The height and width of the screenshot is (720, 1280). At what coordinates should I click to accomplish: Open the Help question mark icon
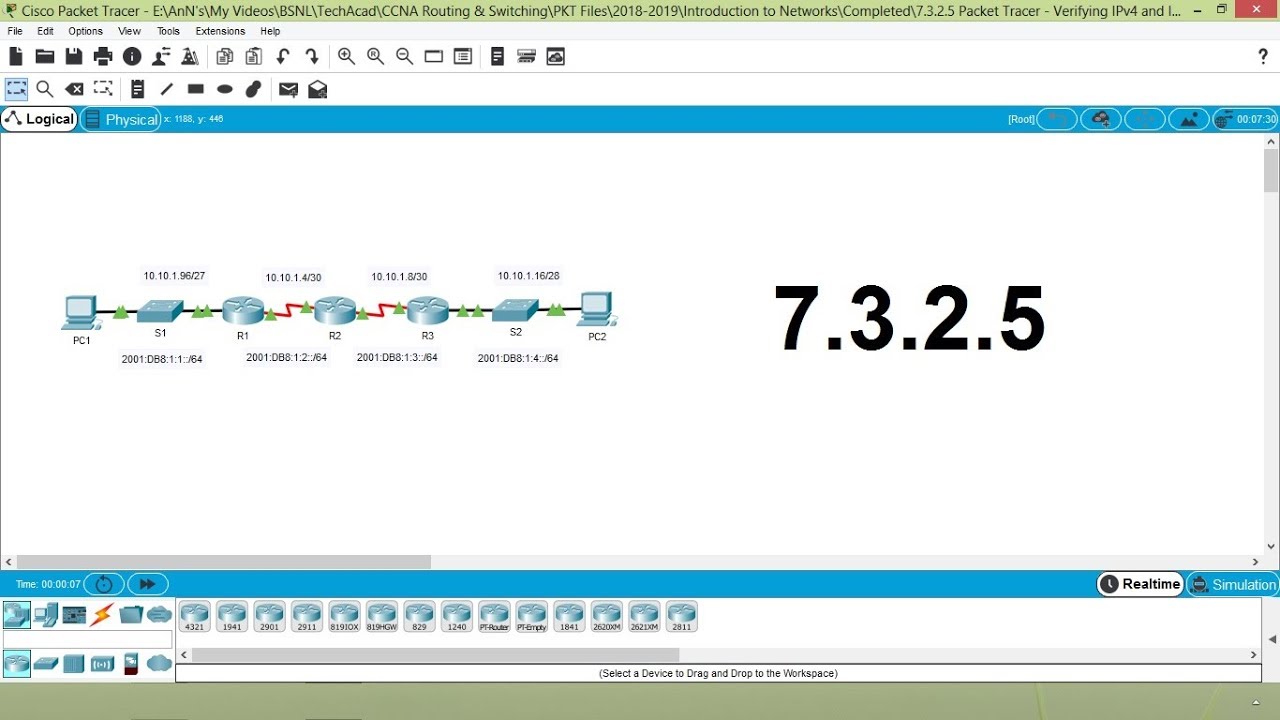(x=1263, y=56)
